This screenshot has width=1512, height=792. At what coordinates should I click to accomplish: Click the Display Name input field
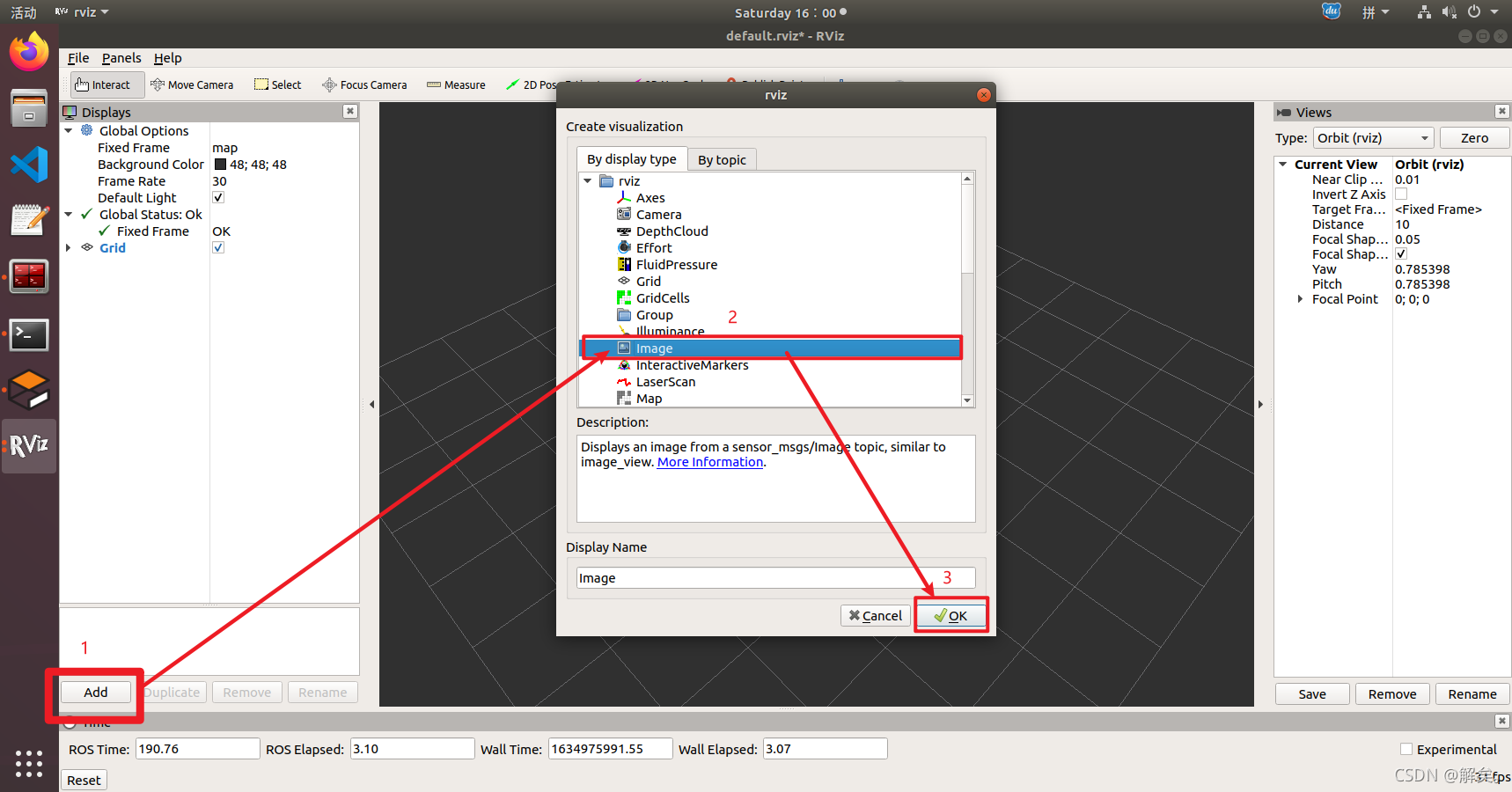pyautogui.click(x=775, y=578)
